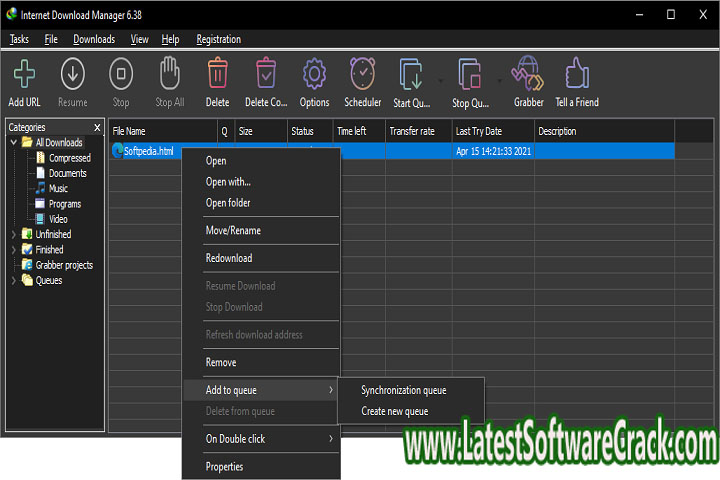Image resolution: width=720 pixels, height=480 pixels.
Task: Select the Compressed category
Action: click(x=70, y=158)
